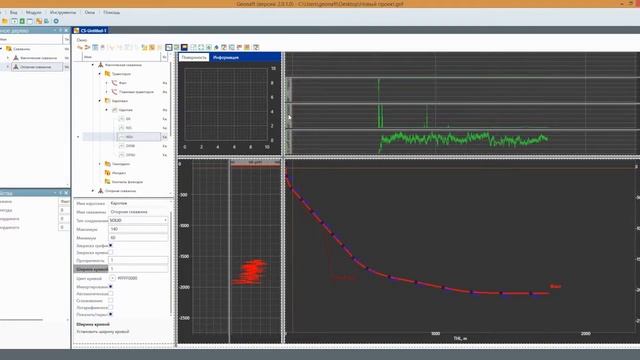Select the Контакты флюидов tree row
640x360 pixels.
127,182
